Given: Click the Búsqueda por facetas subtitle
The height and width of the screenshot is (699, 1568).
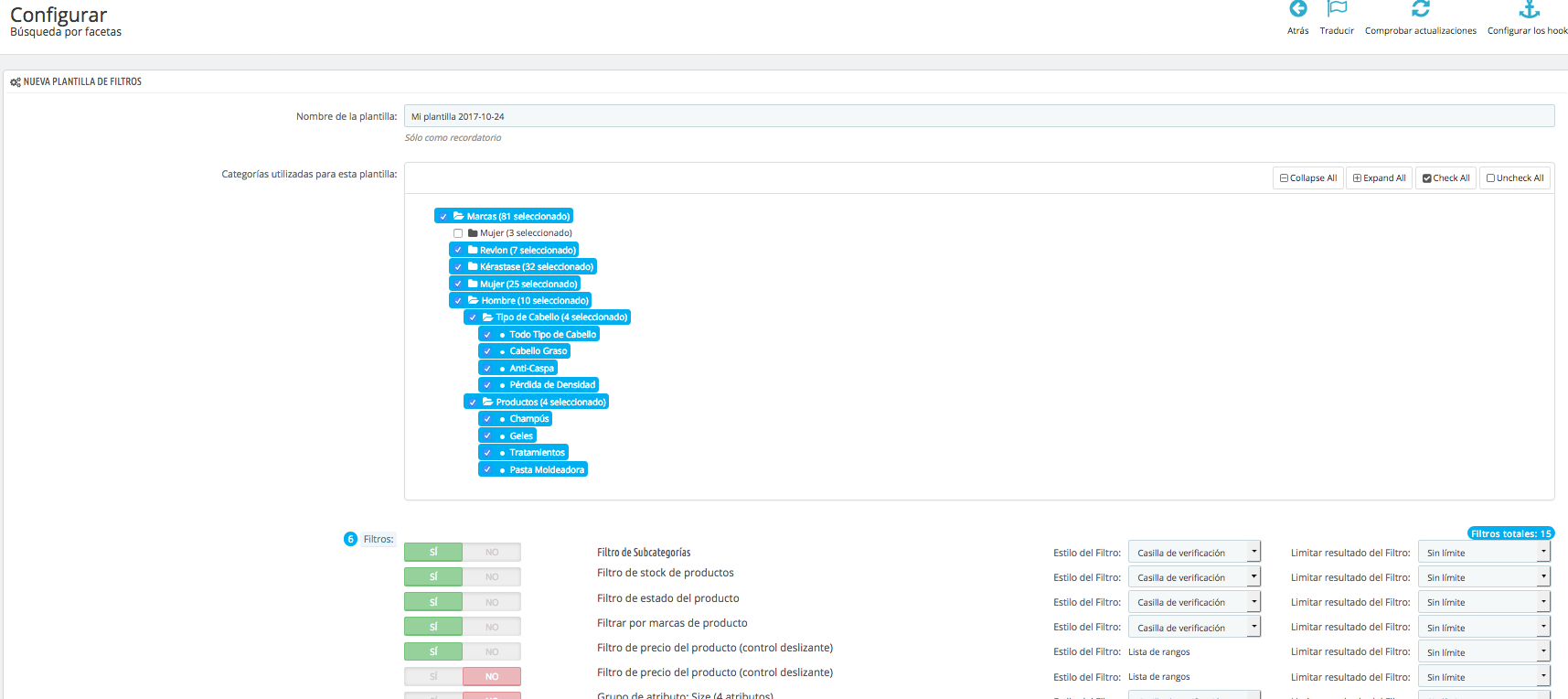Looking at the screenshot, I should pyautogui.click(x=66, y=32).
